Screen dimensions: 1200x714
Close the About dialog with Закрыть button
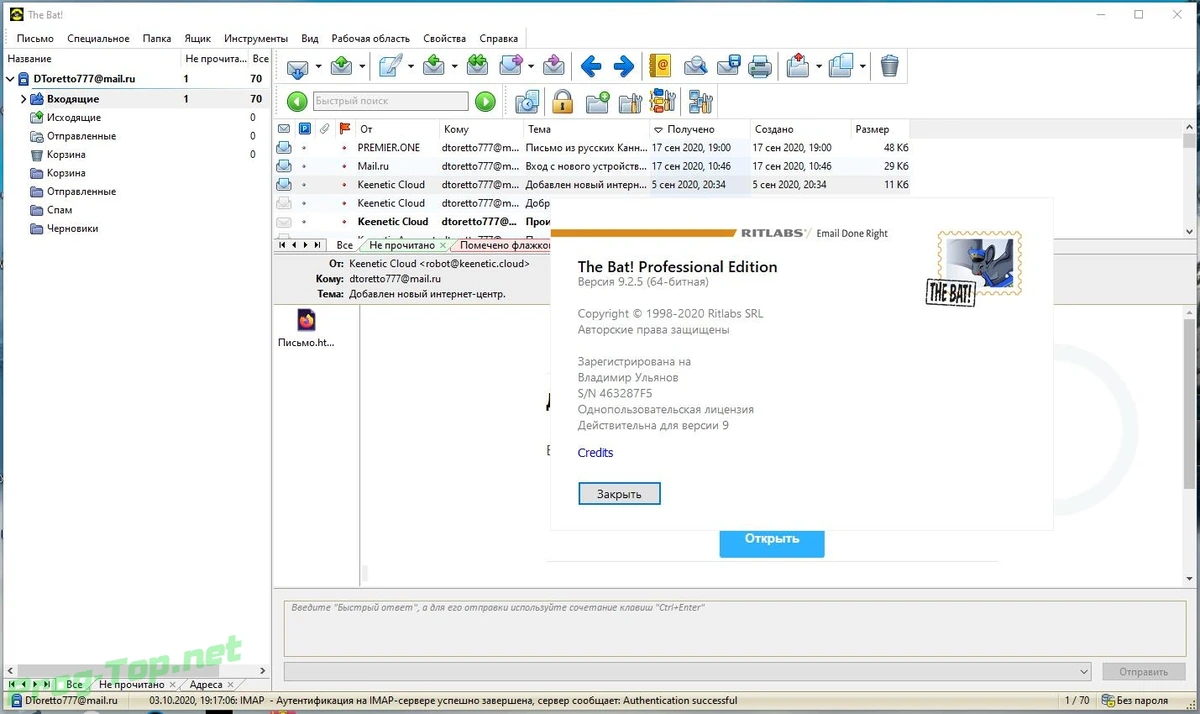click(x=619, y=494)
